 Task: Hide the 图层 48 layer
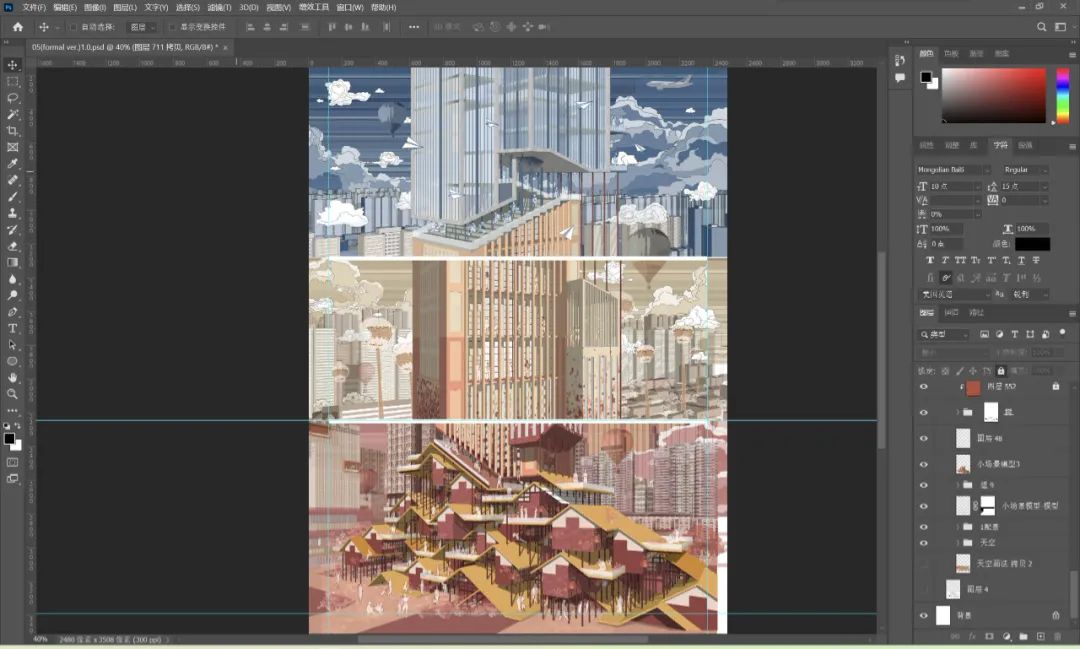tap(924, 438)
